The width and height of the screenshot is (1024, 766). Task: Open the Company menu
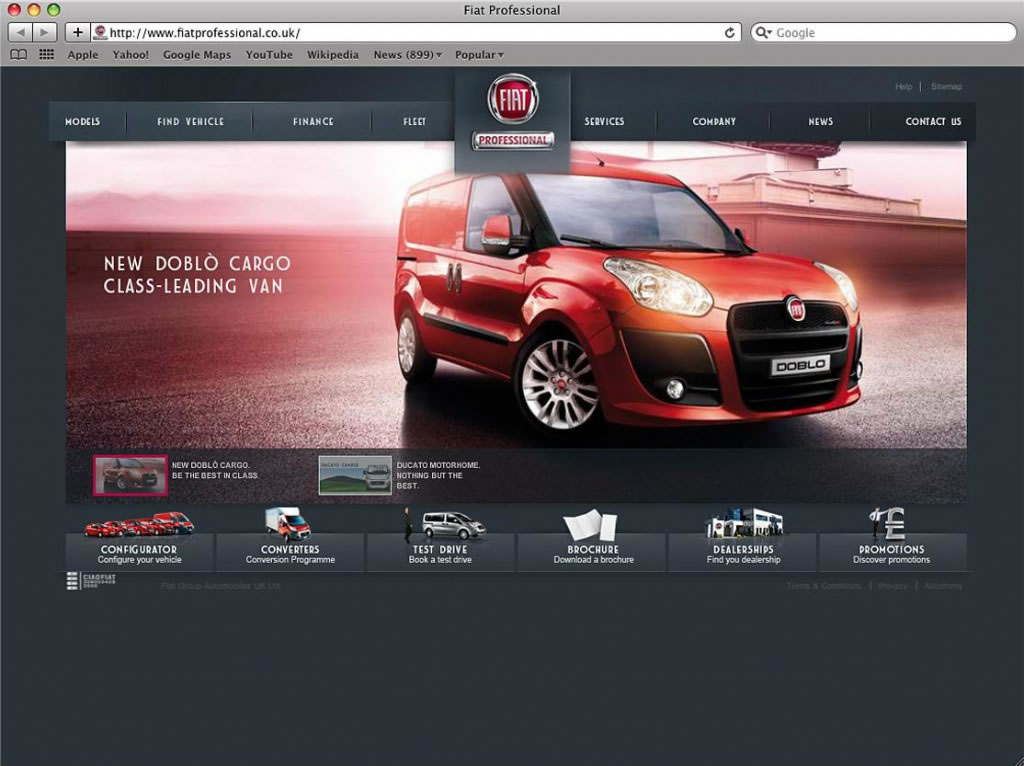coord(714,121)
